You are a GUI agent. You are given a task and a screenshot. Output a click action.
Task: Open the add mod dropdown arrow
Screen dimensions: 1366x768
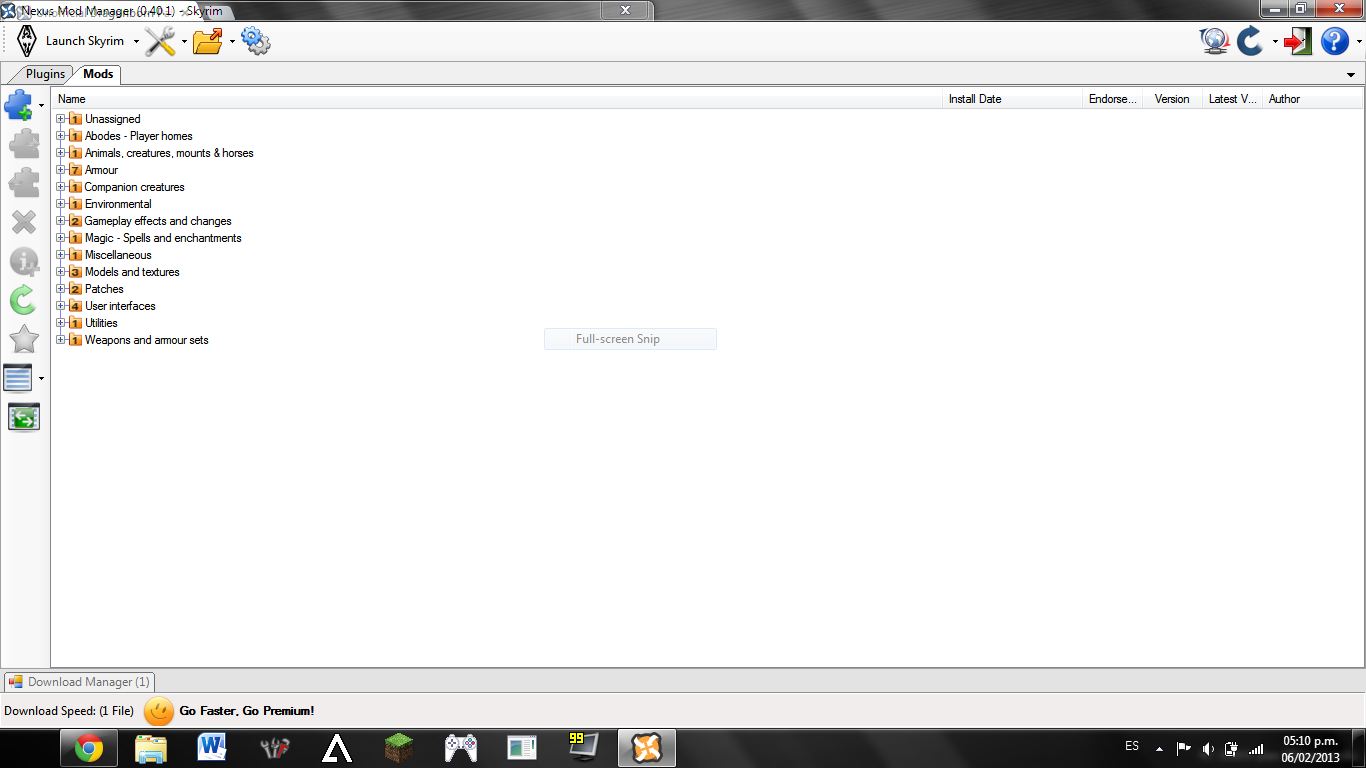point(41,105)
